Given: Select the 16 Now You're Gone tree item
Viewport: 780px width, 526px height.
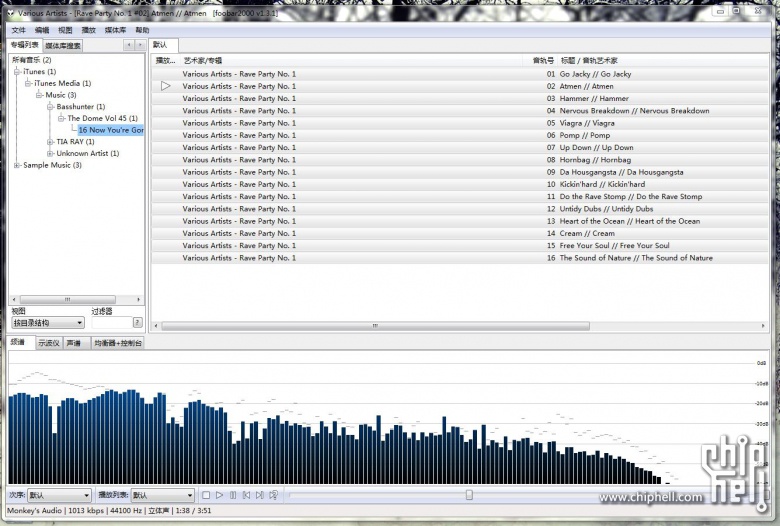Looking at the screenshot, I should click(x=110, y=130).
